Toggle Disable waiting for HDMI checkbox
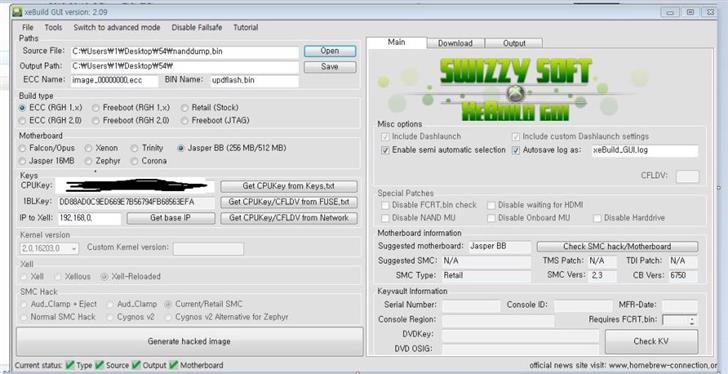This screenshot has width=728, height=374. (491, 205)
